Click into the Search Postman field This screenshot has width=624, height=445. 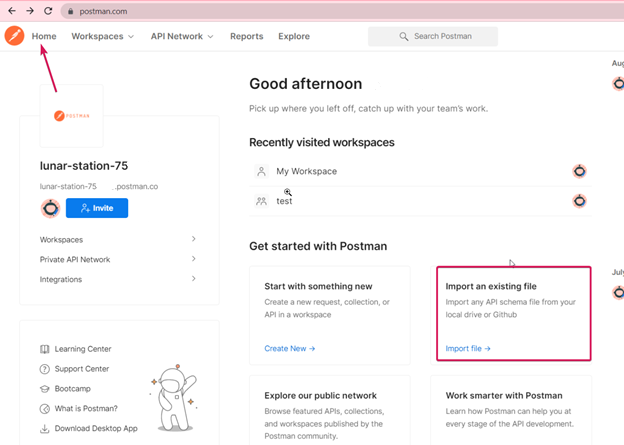coord(433,37)
